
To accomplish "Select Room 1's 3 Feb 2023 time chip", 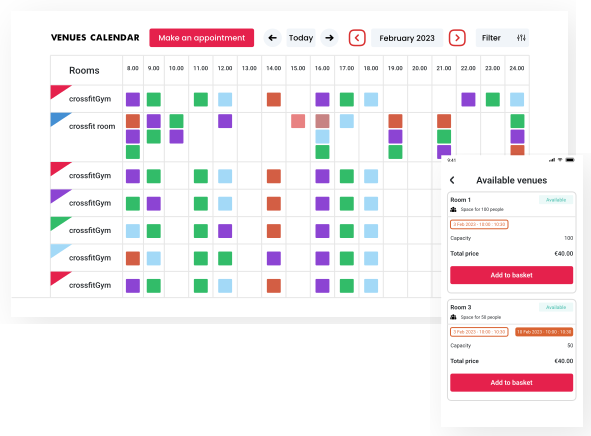I will click(479, 224).
